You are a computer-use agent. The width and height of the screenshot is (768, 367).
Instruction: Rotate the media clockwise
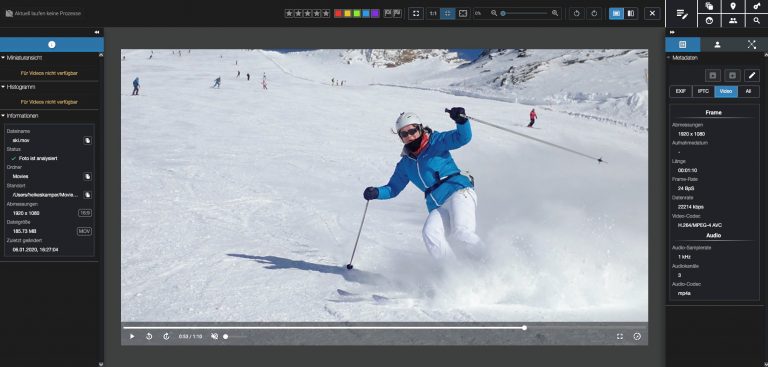[594, 14]
